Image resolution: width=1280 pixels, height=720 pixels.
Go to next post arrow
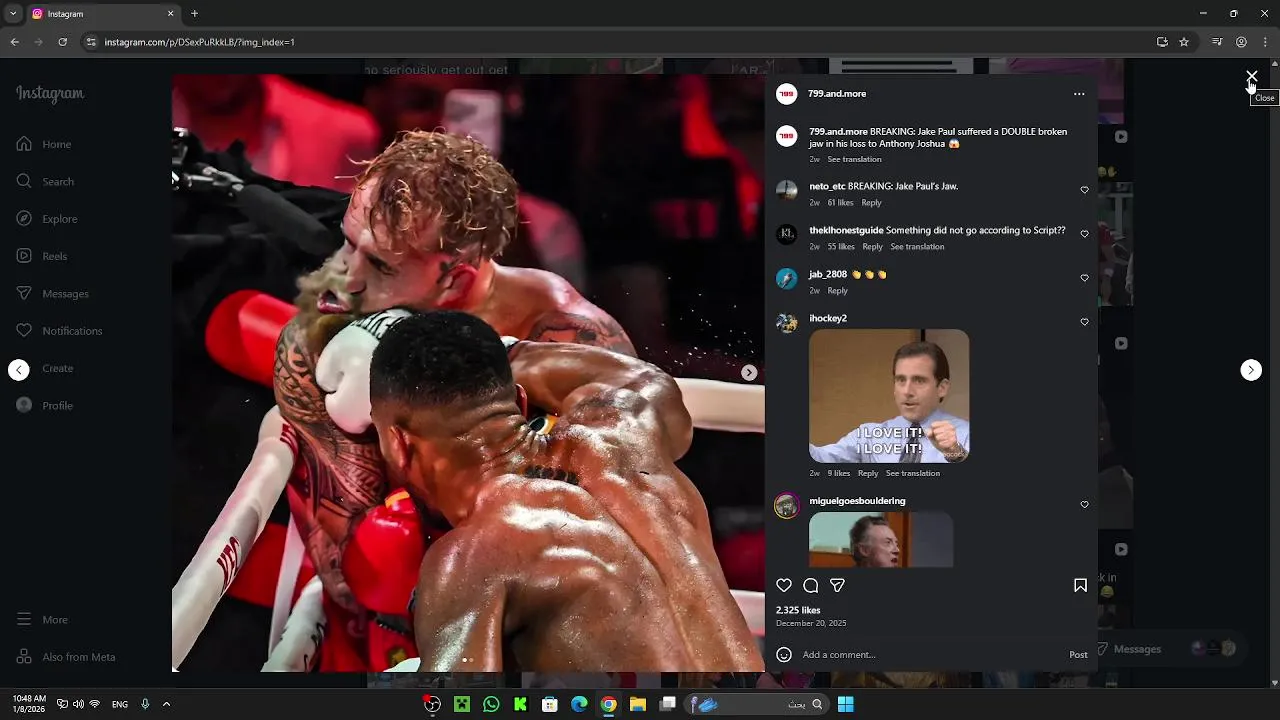pos(1251,370)
